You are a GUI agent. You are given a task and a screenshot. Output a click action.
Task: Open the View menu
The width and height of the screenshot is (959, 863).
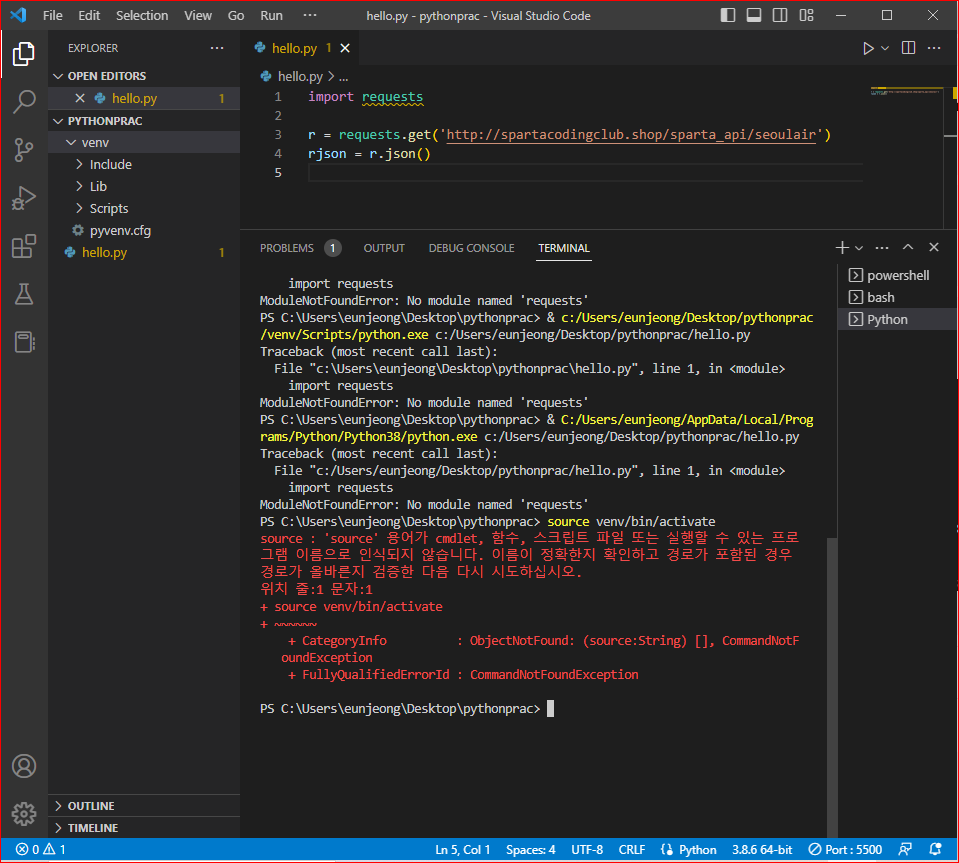click(198, 16)
